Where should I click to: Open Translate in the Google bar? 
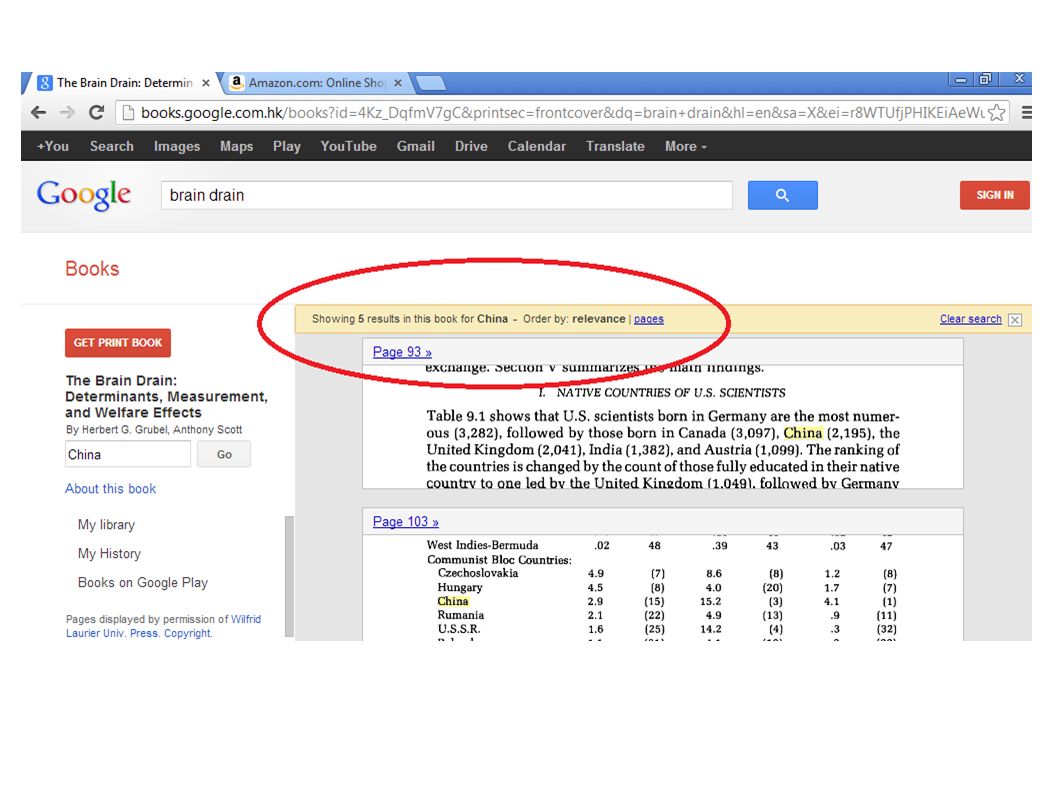(615, 146)
